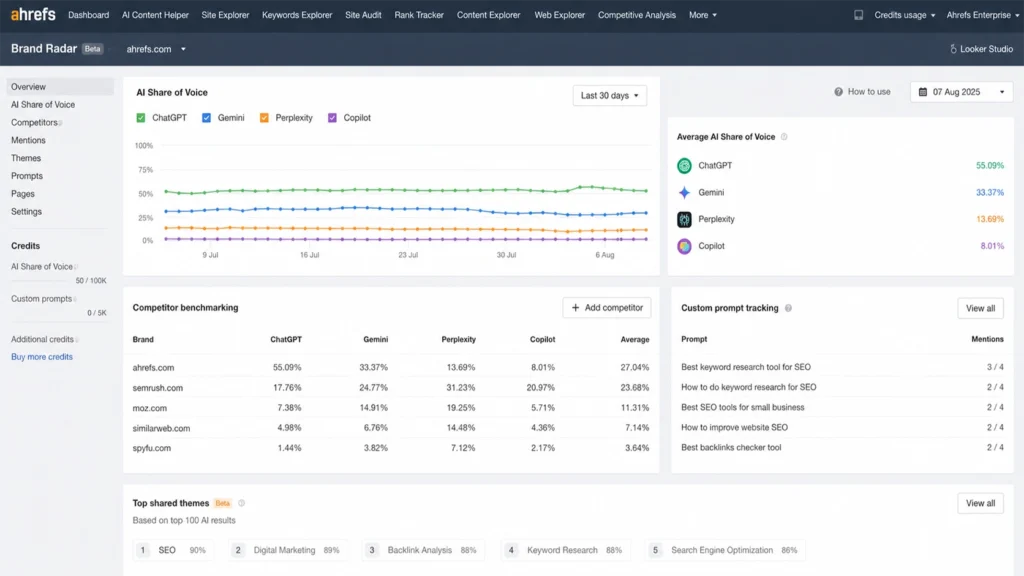Open Pages in the sidebar

coord(23,194)
